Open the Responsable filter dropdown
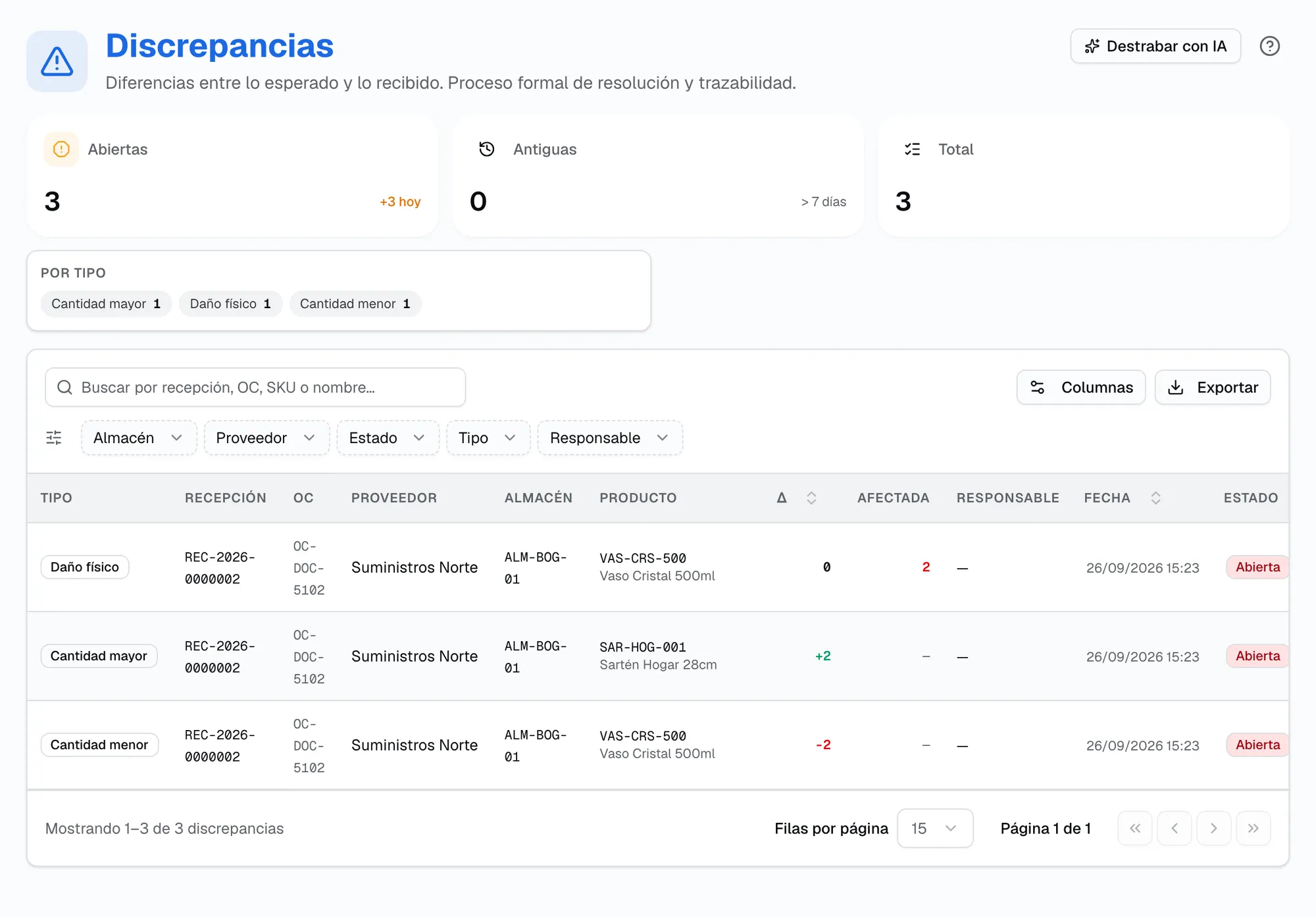This screenshot has height=917, width=1316. (610, 438)
